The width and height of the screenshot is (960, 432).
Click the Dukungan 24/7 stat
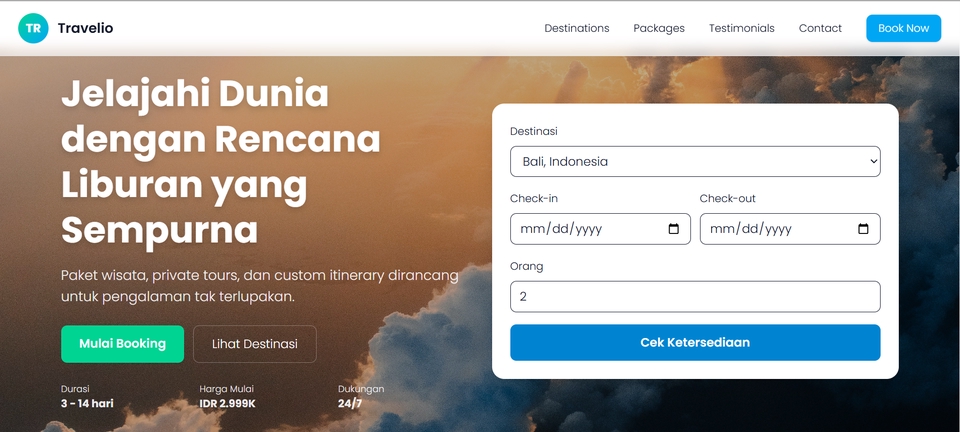pos(360,396)
